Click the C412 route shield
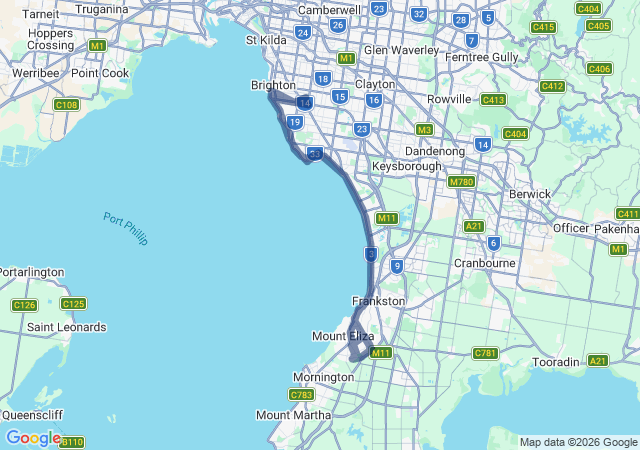The height and width of the screenshot is (450, 640). (x=552, y=86)
